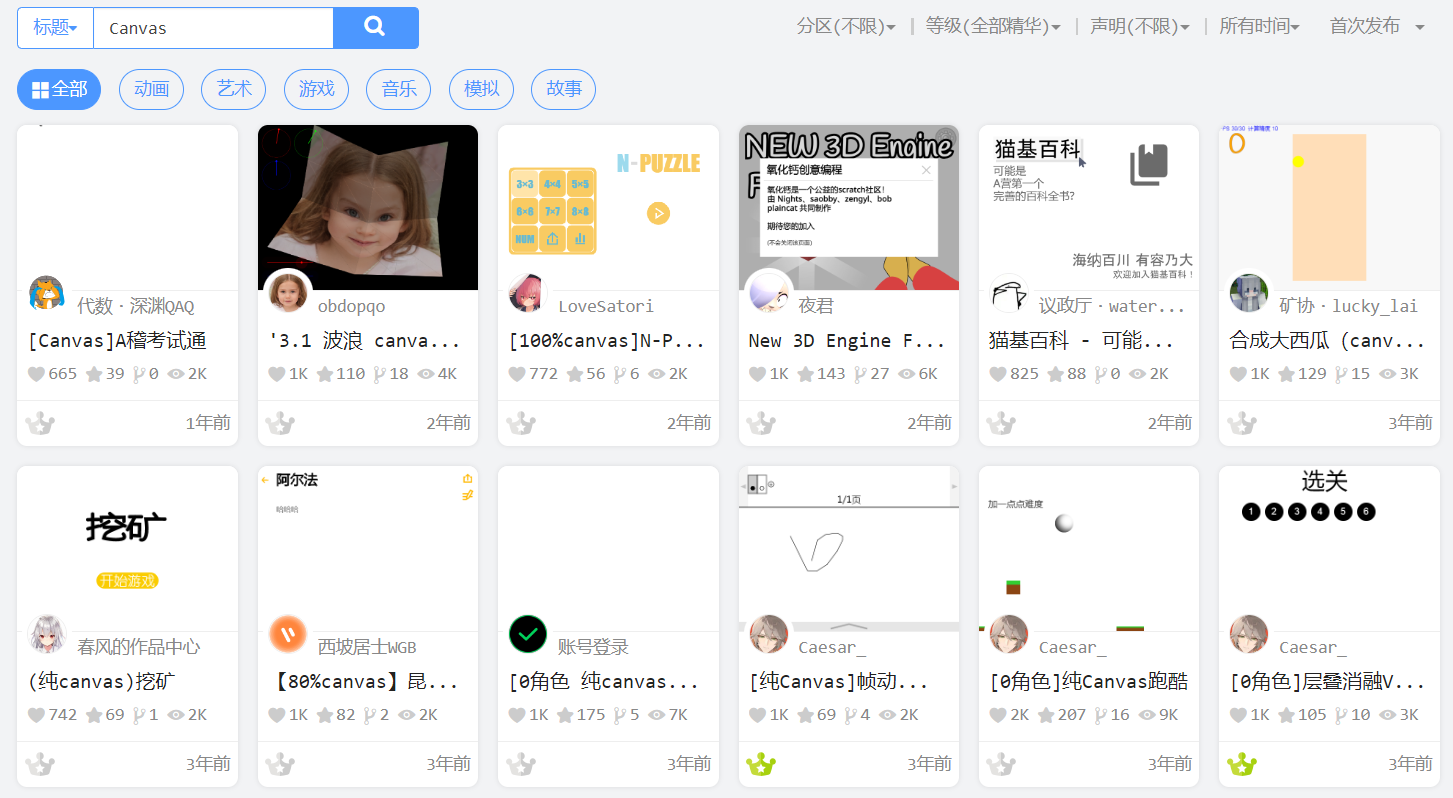Click the star favorite icon on the N-PUZZLE project
1453x798 pixels.
click(x=576, y=374)
